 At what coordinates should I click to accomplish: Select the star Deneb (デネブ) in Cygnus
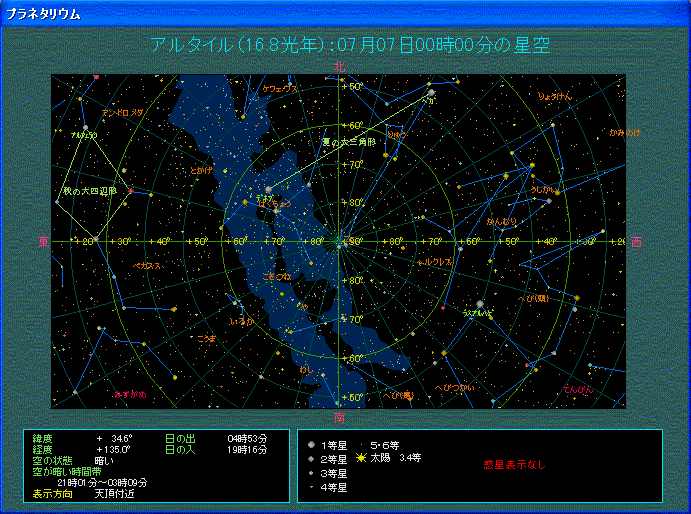coord(268,189)
